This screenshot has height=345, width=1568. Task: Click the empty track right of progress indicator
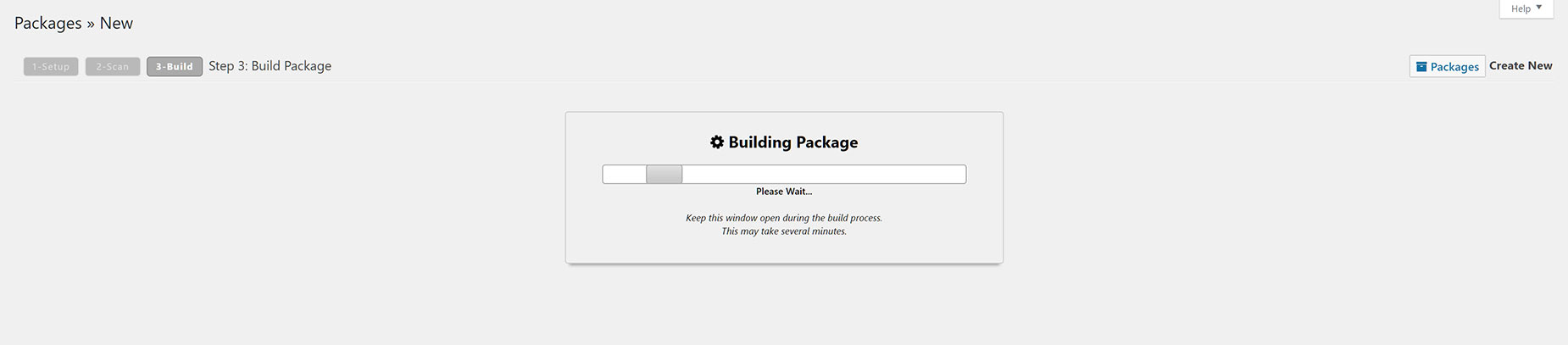point(824,174)
